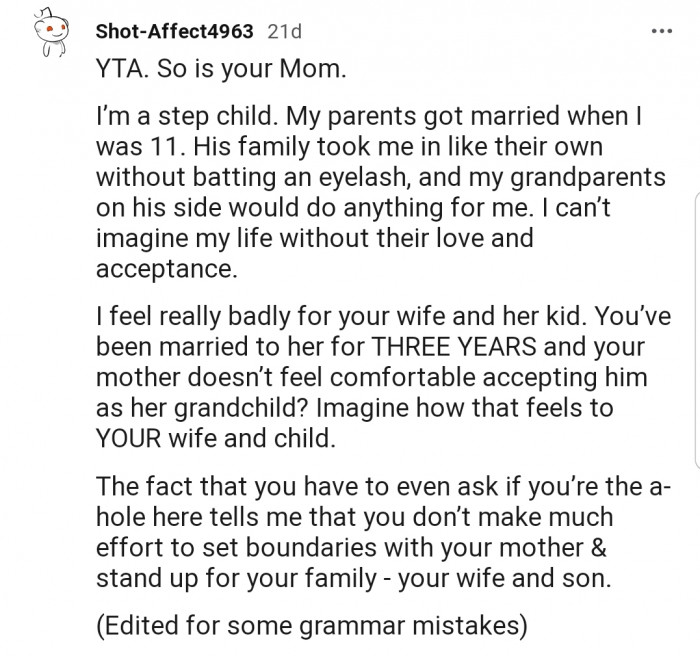The height and width of the screenshot is (656, 700).
Task: Click the word "grandchild?"
Action: (x=240, y=408)
